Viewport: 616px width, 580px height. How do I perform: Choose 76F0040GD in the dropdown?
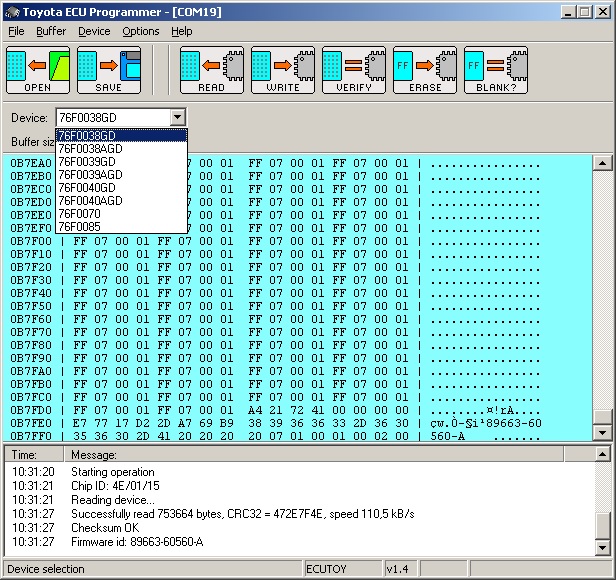coord(86,187)
